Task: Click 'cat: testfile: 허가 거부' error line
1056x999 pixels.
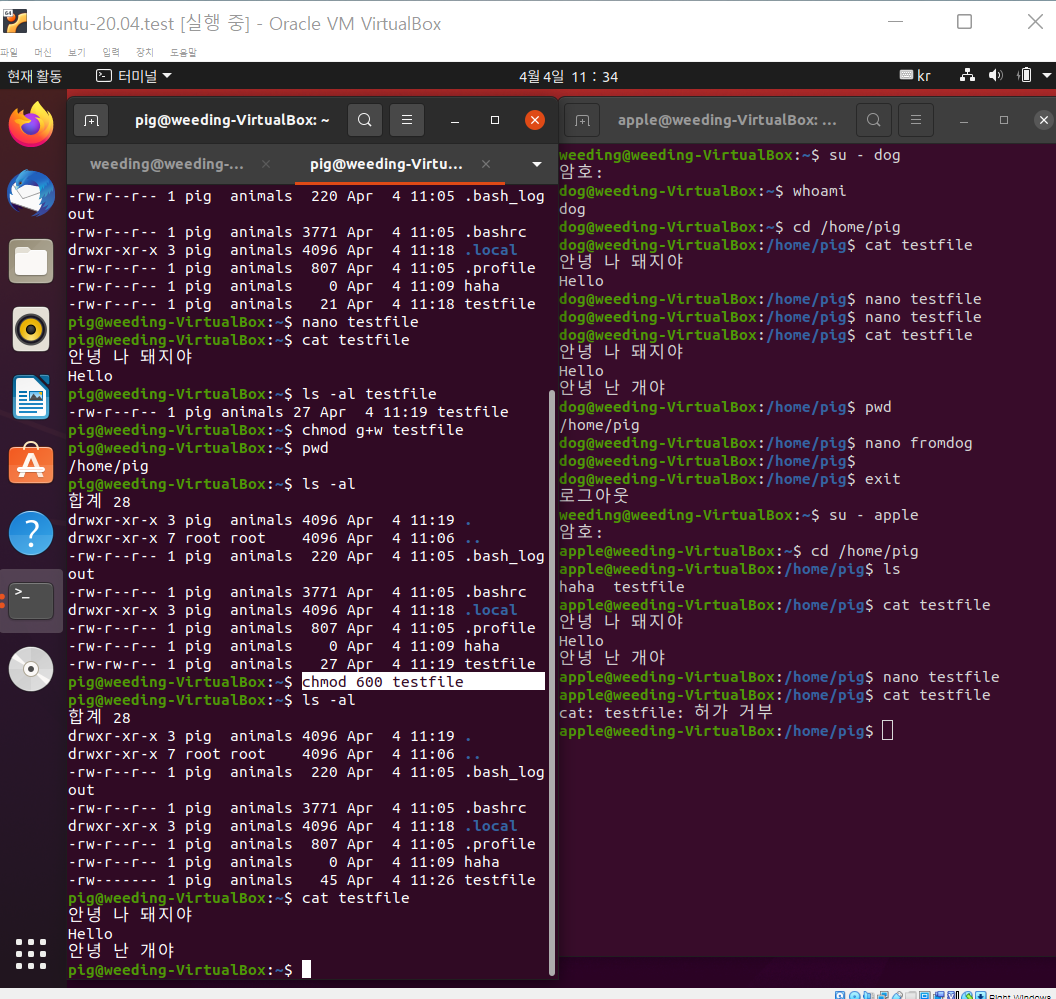Action: click(665, 712)
